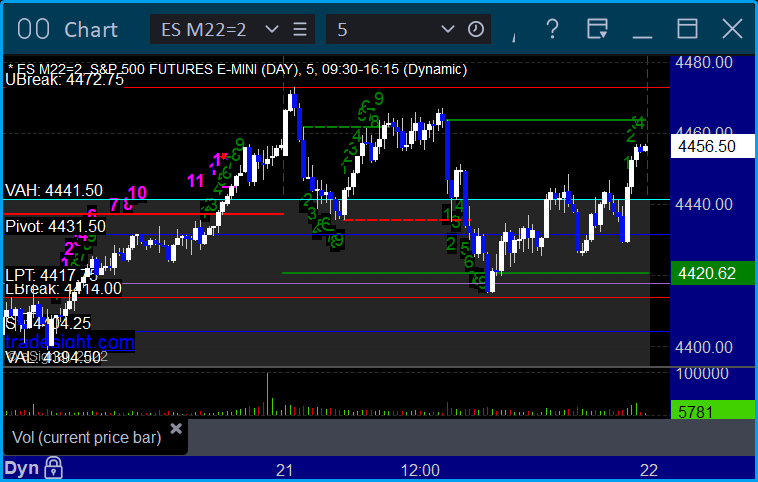Viewport: 758px width, 482px height.
Task: Click the 100000 volume axis label
Action: click(x=702, y=373)
